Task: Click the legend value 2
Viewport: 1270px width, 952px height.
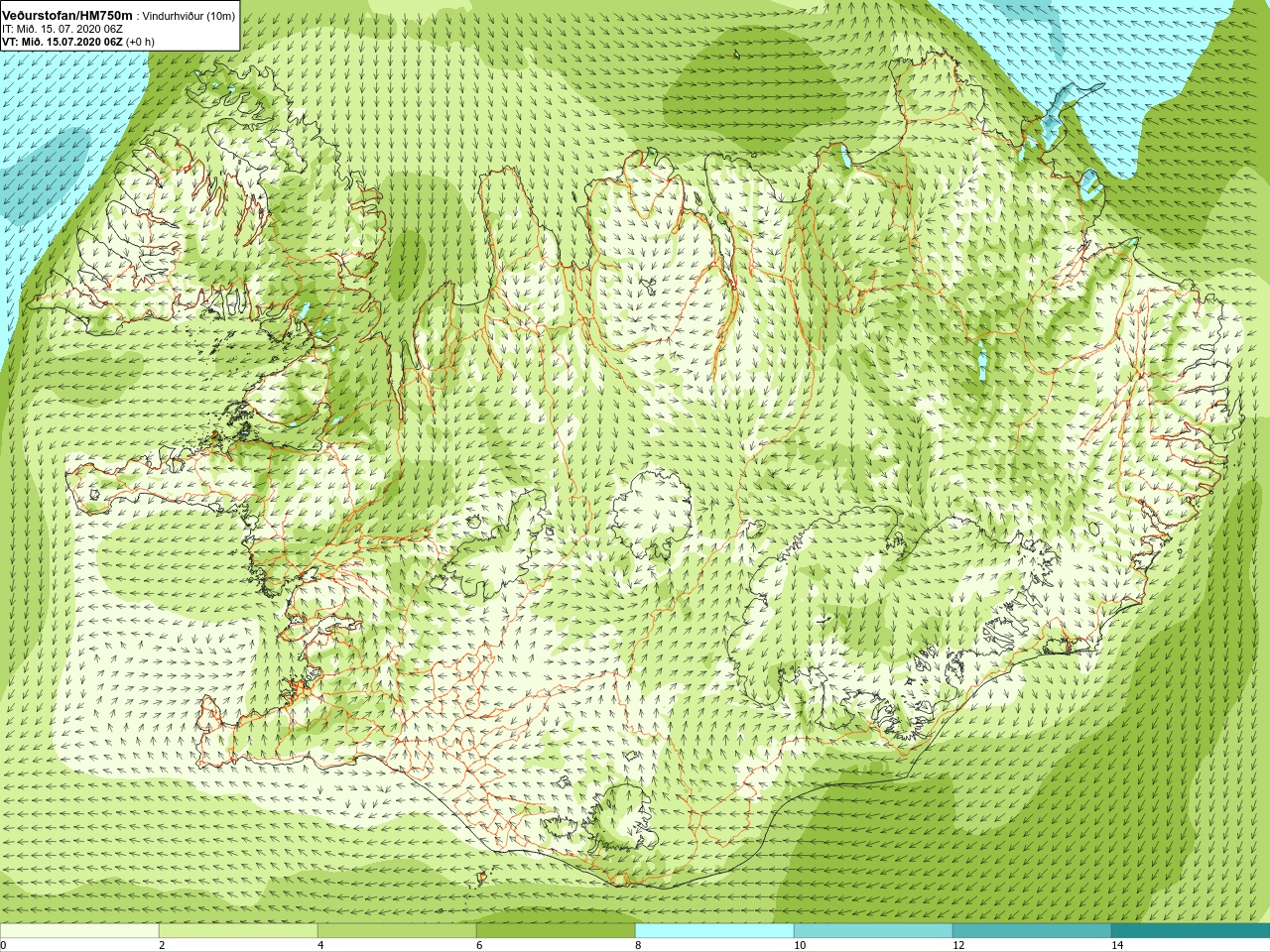Action: (x=162, y=945)
